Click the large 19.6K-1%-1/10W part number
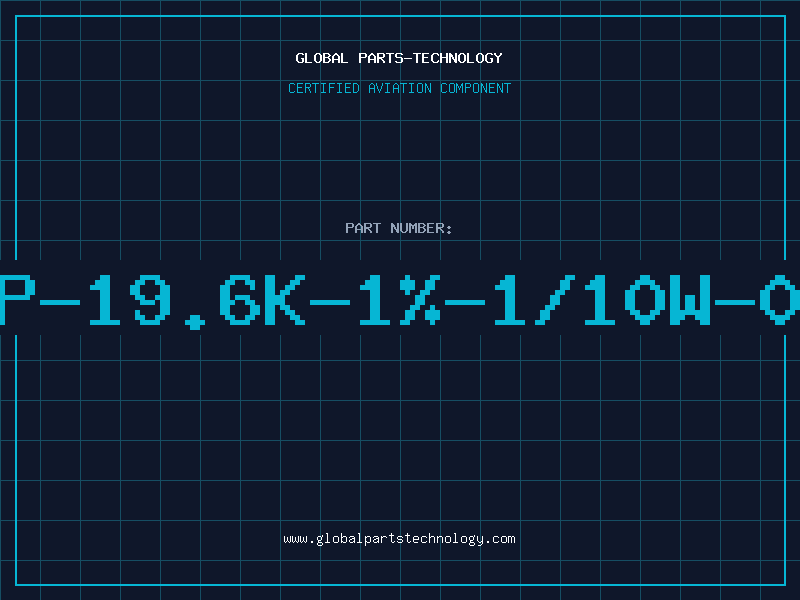 pyautogui.click(x=400, y=301)
